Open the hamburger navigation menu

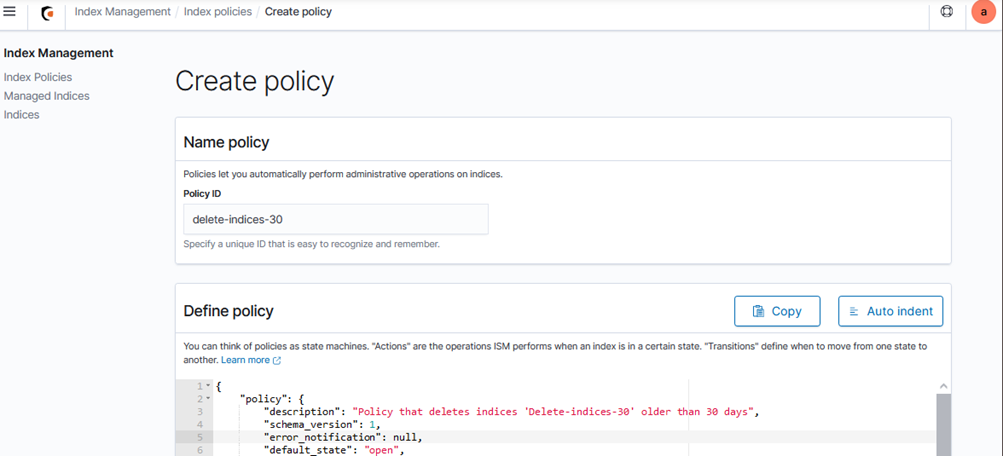click(x=10, y=12)
